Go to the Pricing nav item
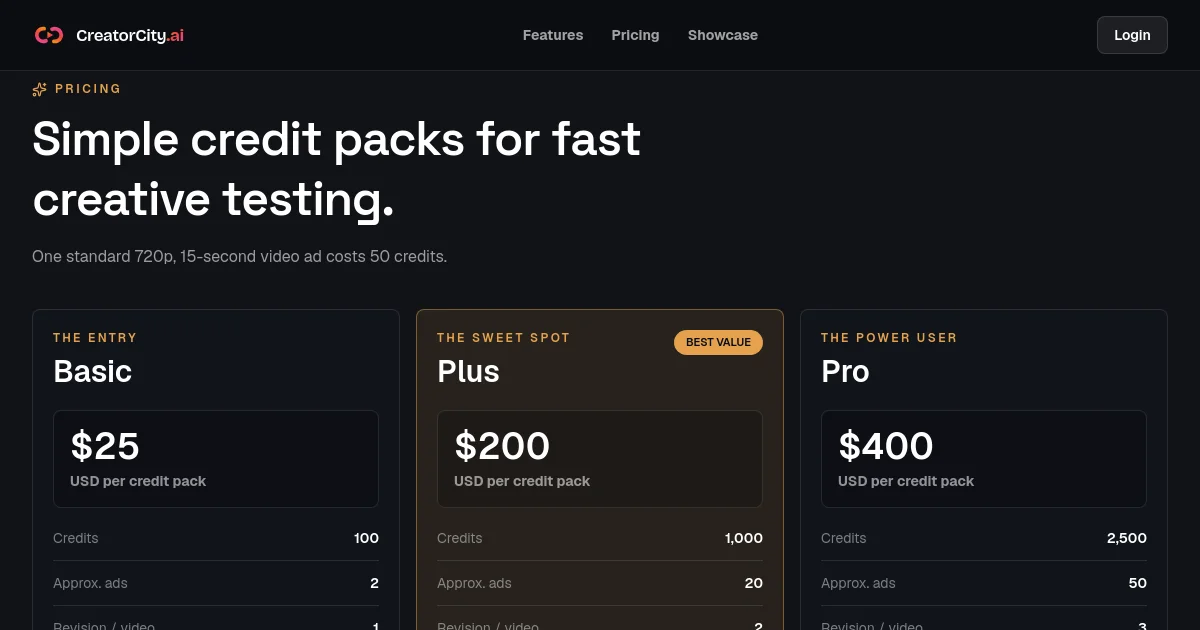 point(635,35)
